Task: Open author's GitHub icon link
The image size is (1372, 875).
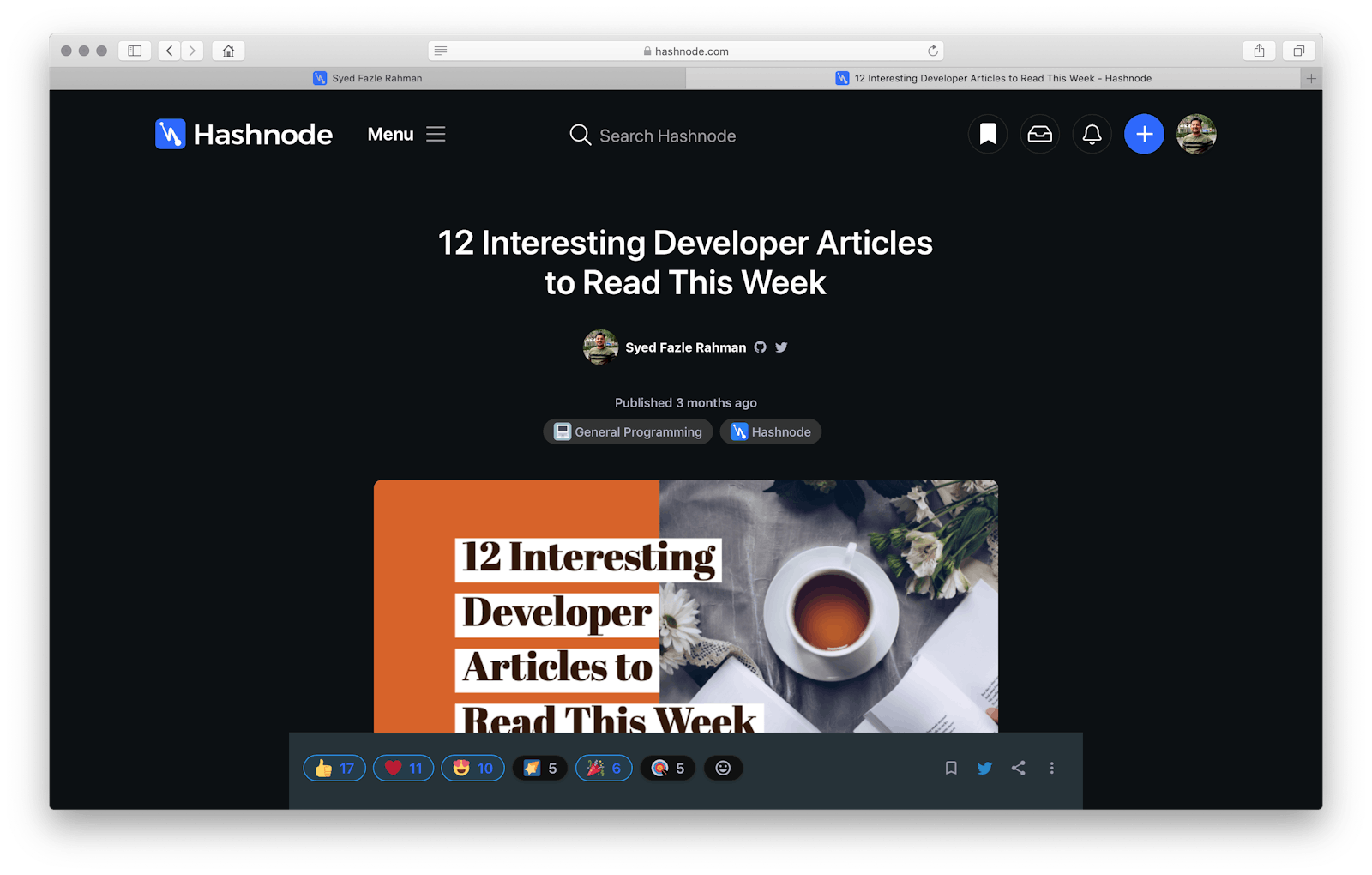Action: pos(760,347)
